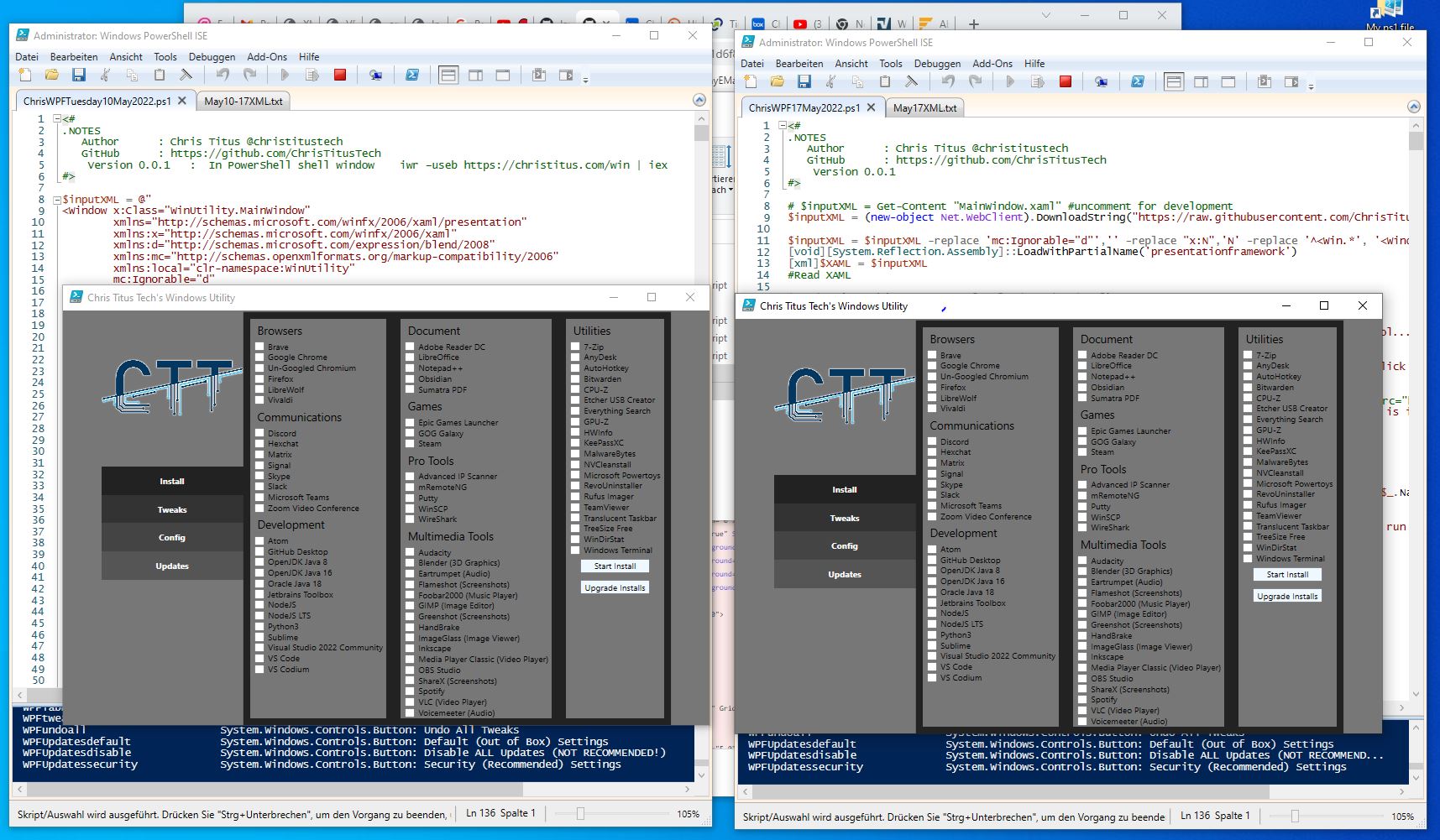This screenshot has width=1440, height=840.
Task: Click Undo arrow in ChrisWPFTuesday10May2022.ps1 ISE window
Action: click(223, 76)
